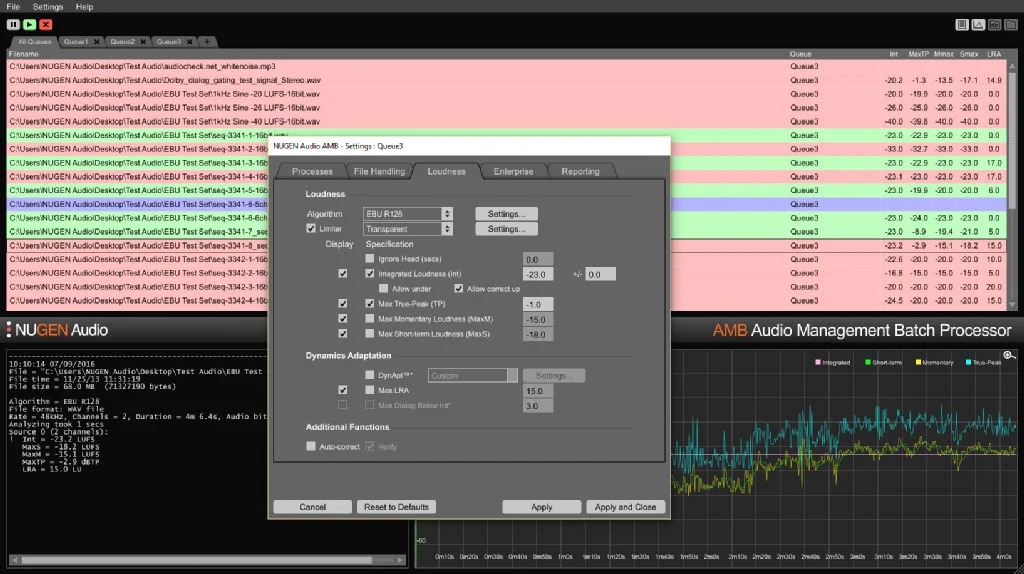Select the 1kHz Sine -20 LUFS-16bit.wav row
Image resolution: width=1024 pixels, height=574 pixels.
[x=506, y=94]
